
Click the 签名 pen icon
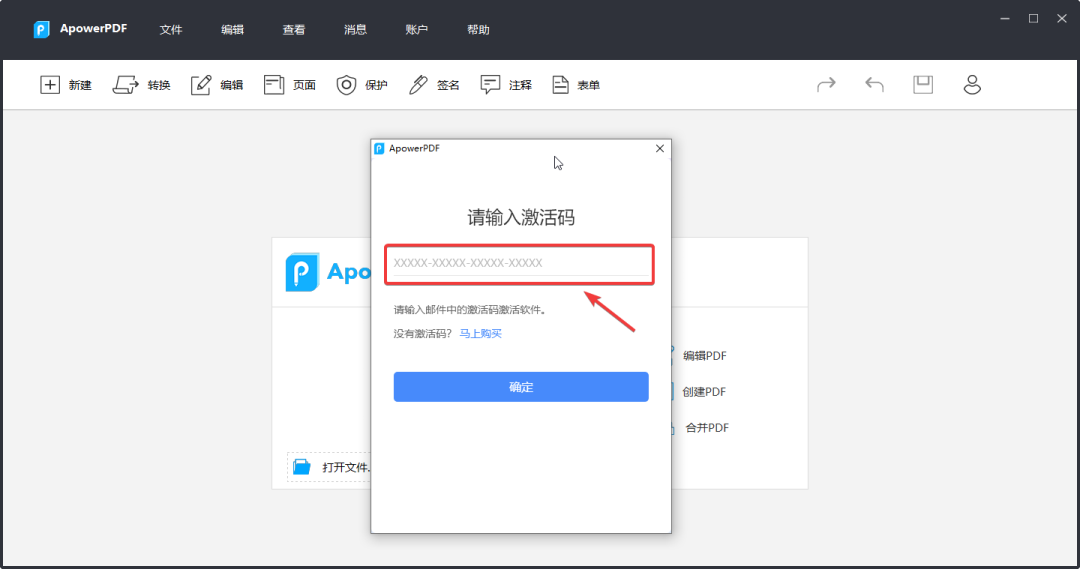click(418, 85)
